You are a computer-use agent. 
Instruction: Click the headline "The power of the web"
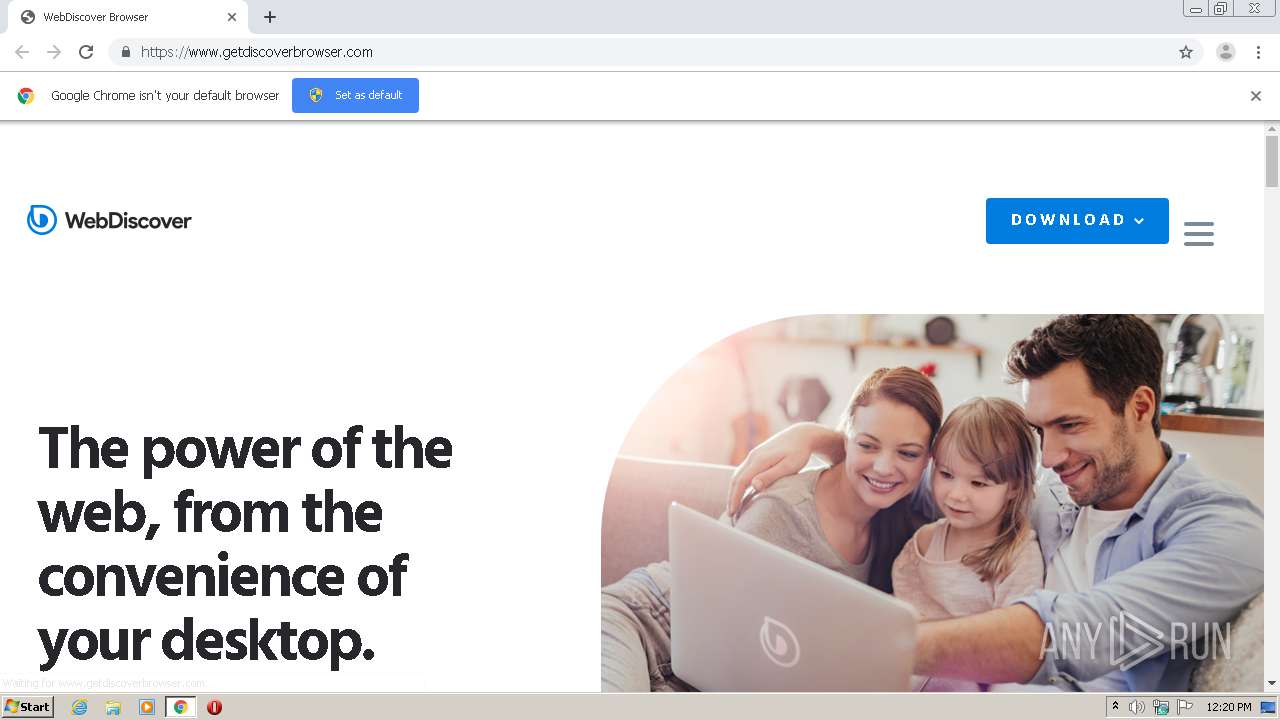pyautogui.click(x=245, y=545)
